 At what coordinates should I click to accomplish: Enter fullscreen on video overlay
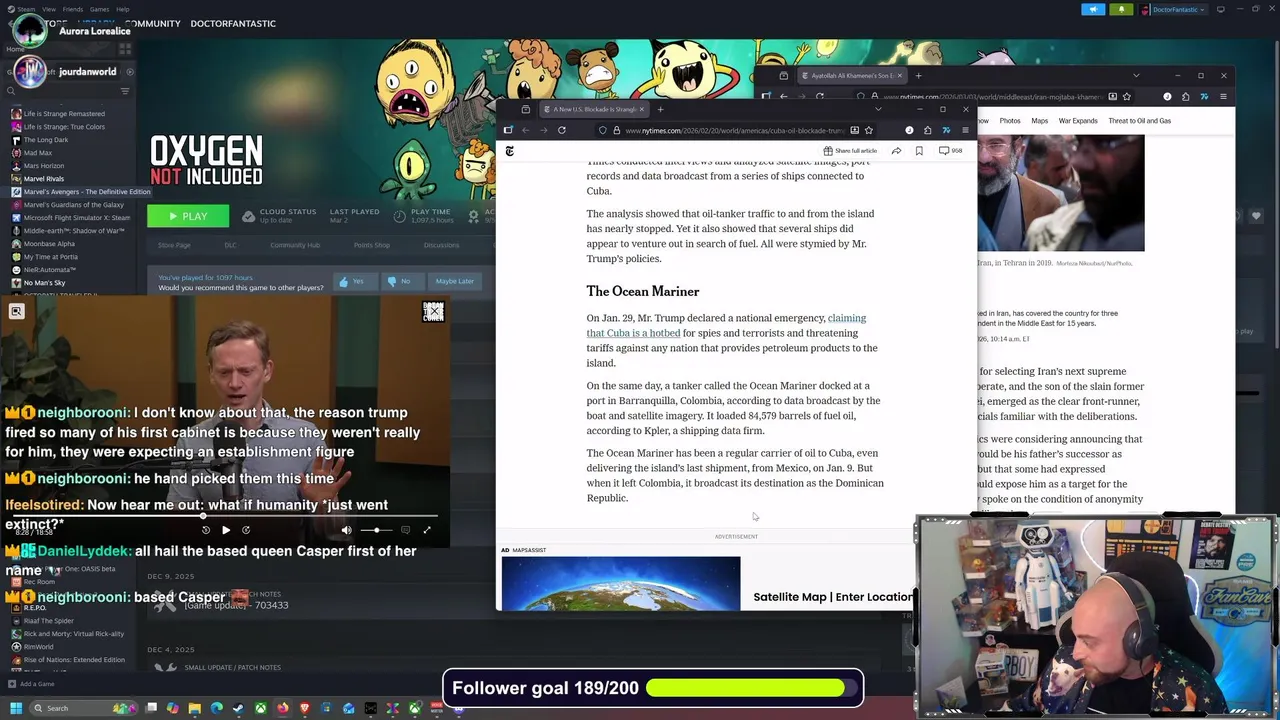point(427,530)
